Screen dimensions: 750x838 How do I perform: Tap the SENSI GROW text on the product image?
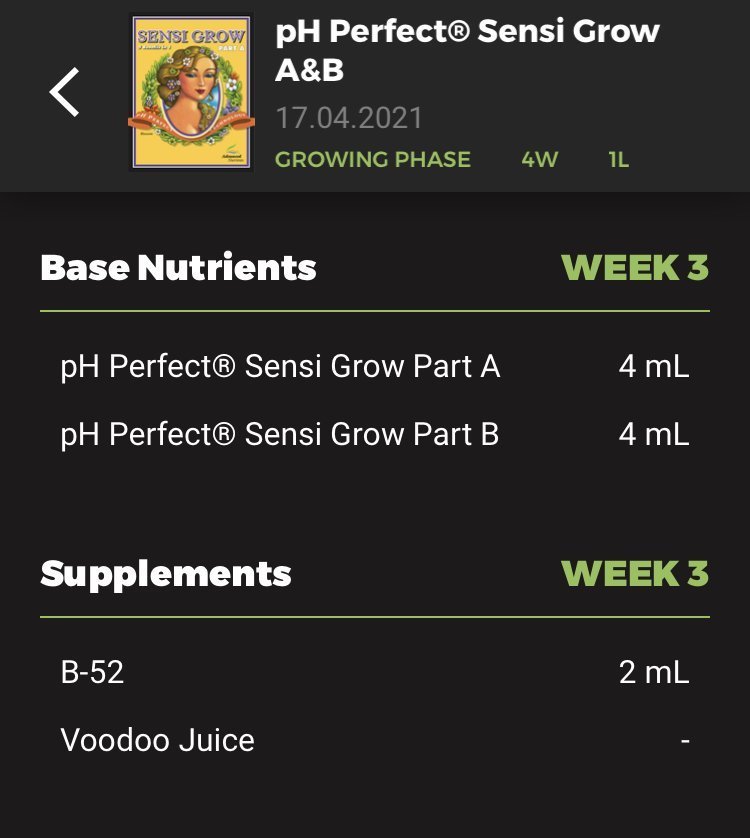tap(191, 36)
